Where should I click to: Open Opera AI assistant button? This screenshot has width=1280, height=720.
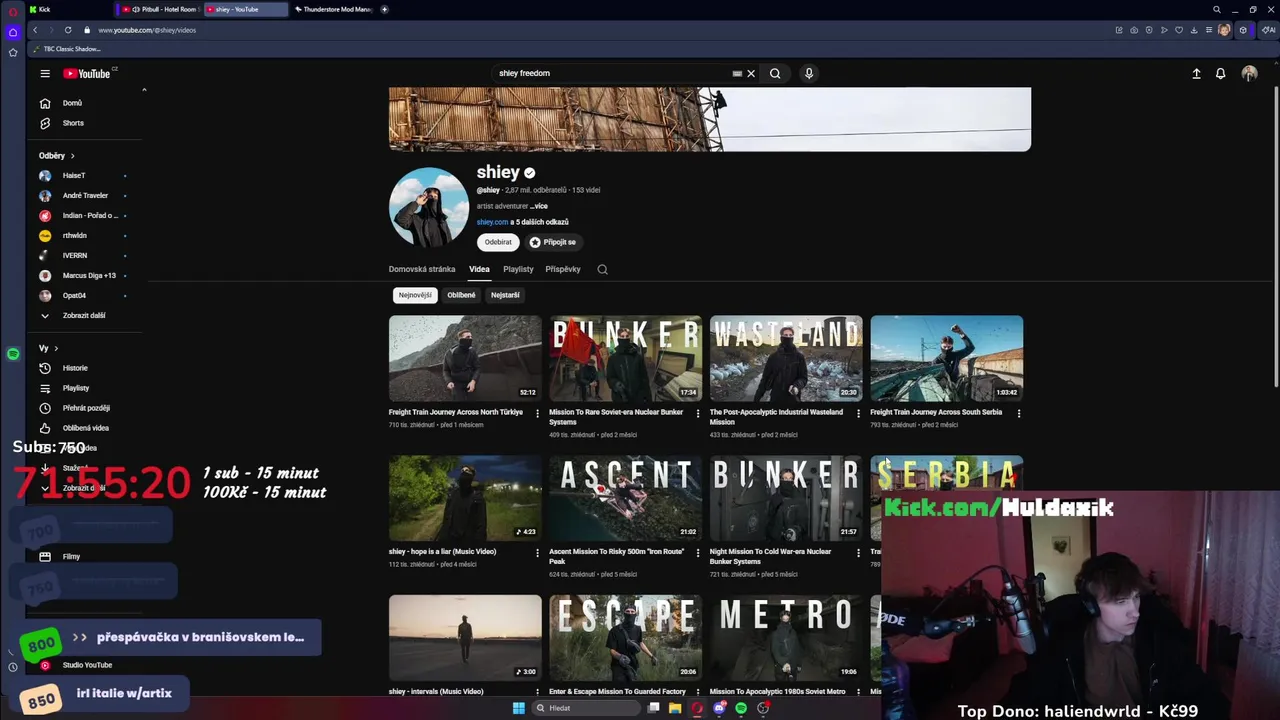pos(1270,30)
